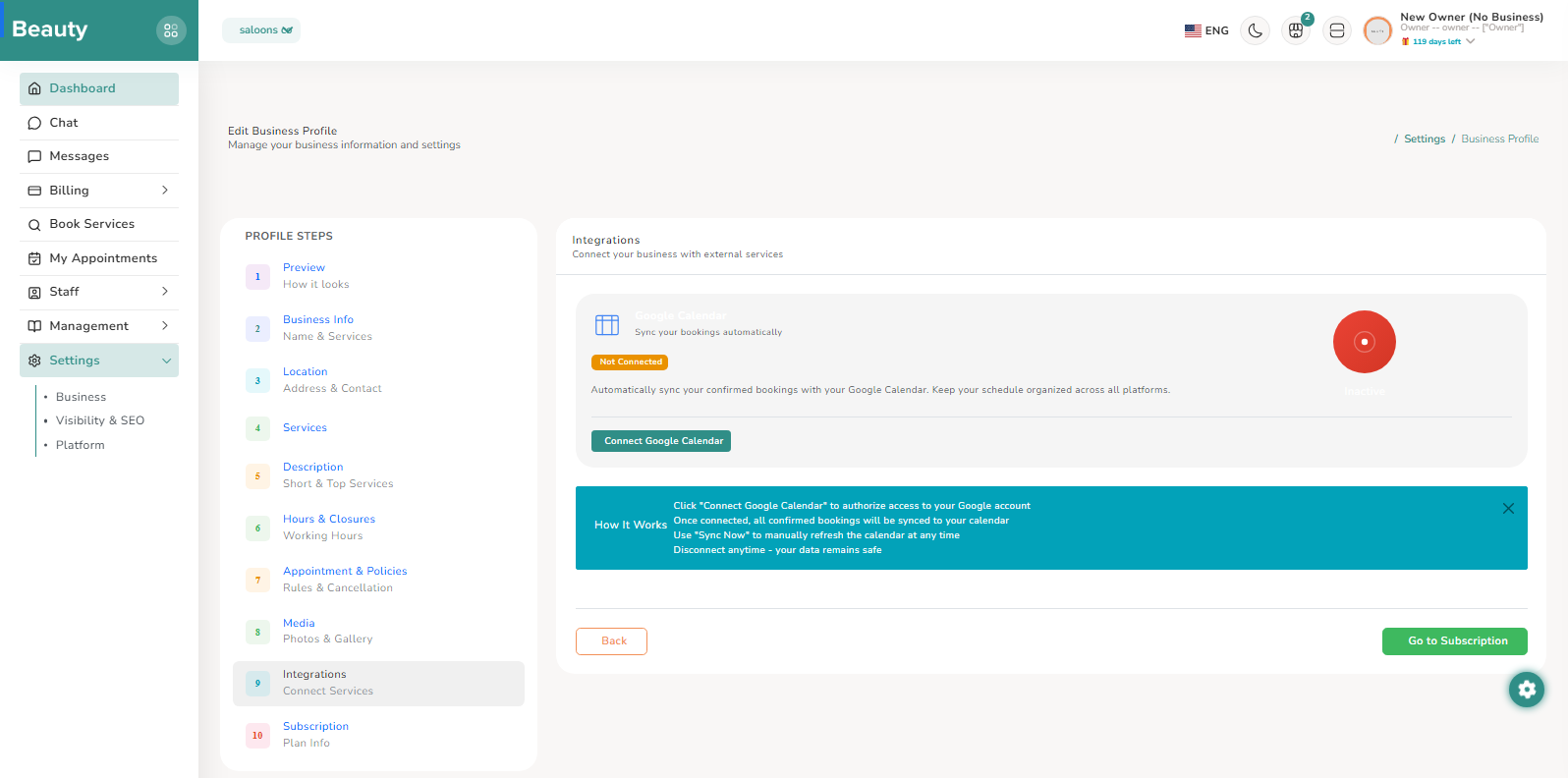
Task: Click the Google Calendar grid icon
Action: 607,325
